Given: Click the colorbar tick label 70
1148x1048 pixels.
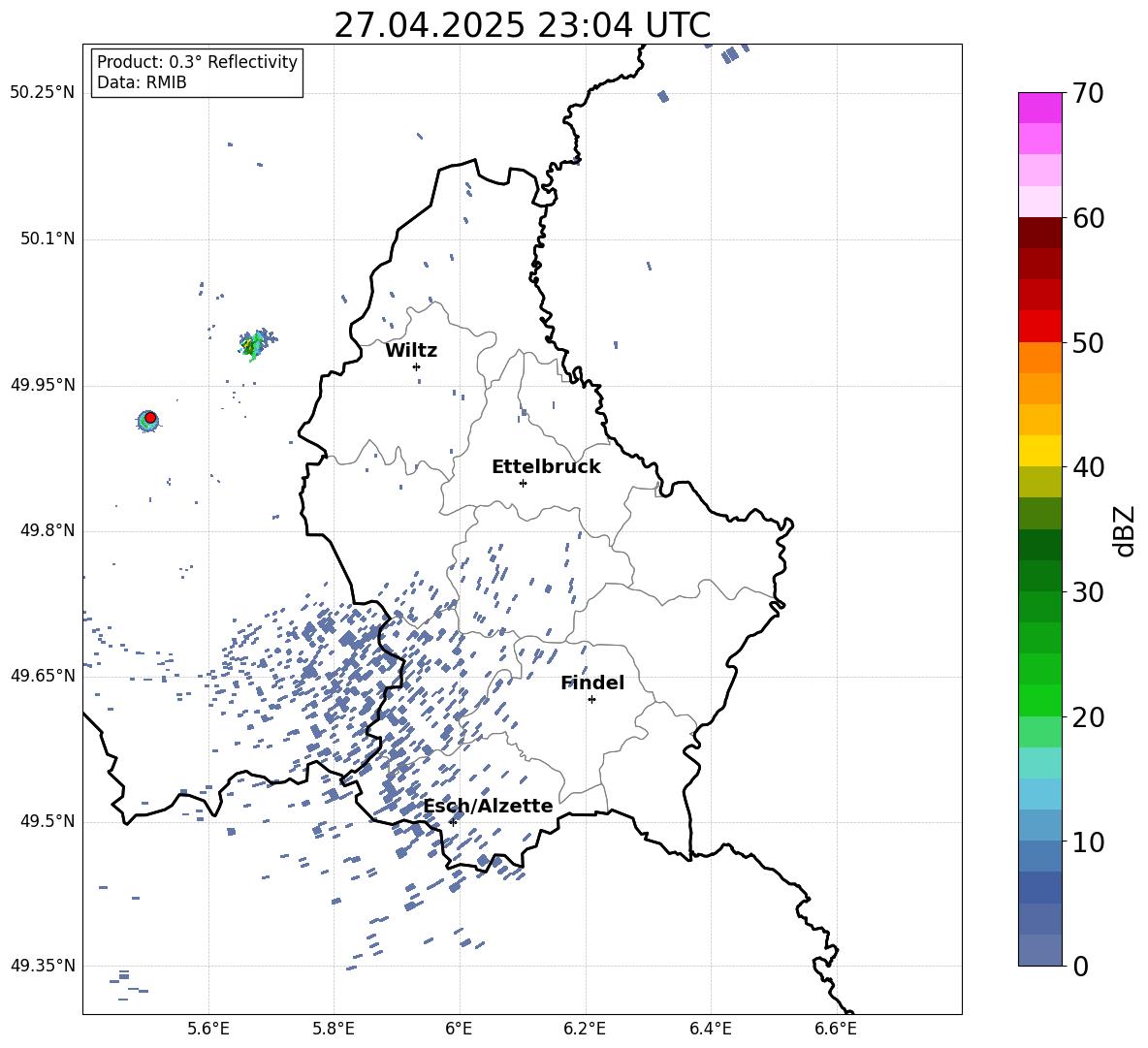Looking at the screenshot, I should pos(1088,94).
